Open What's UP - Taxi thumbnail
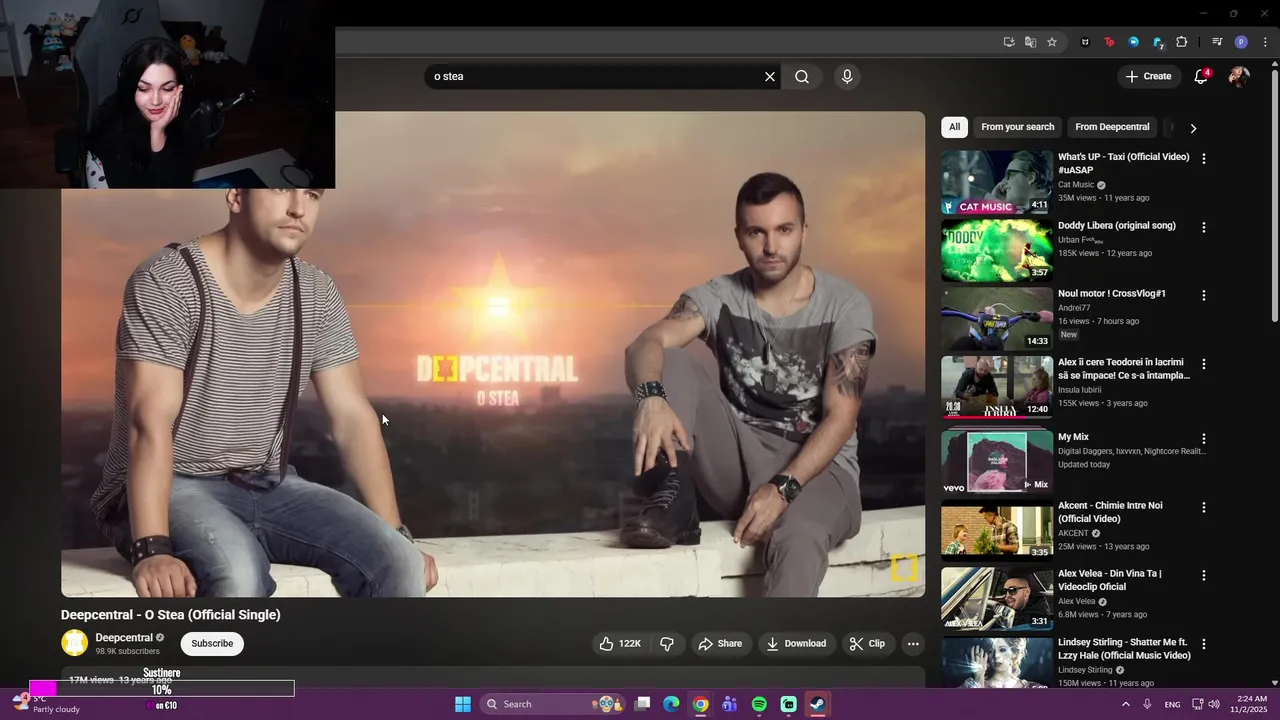 (996, 182)
